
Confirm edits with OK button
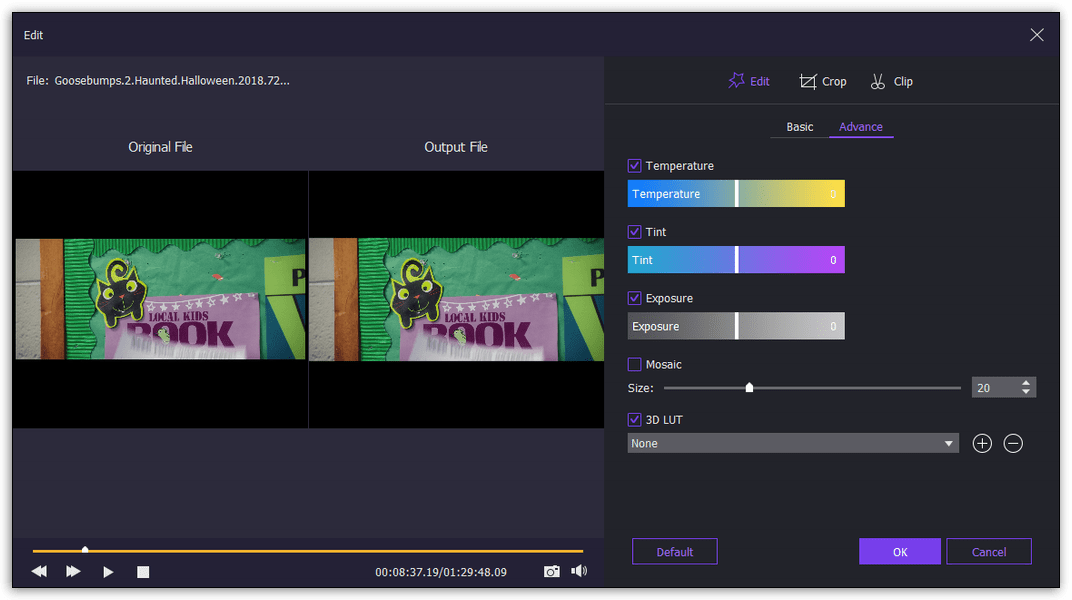click(900, 551)
